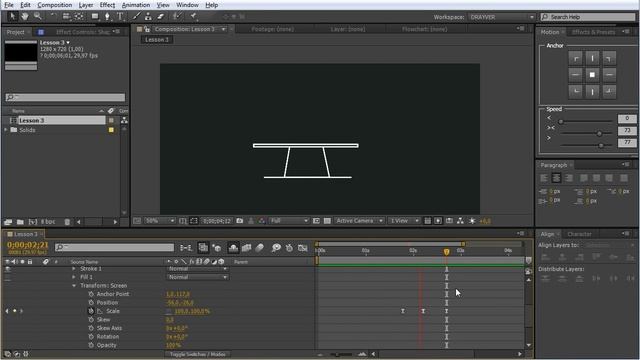Toggle Hide Shy Layers icon

pyautogui.click(x=233, y=248)
